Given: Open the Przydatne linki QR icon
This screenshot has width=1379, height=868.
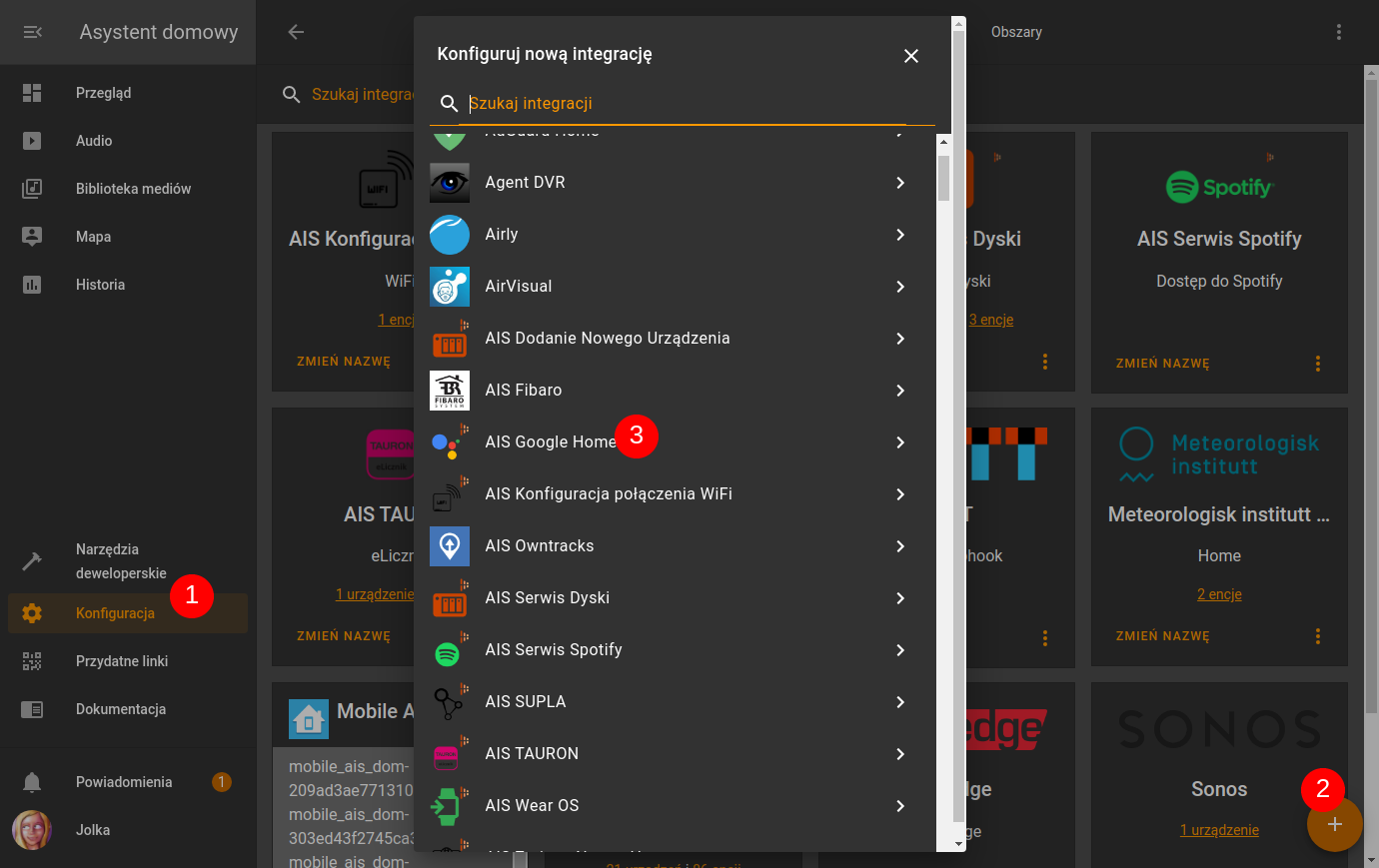Looking at the screenshot, I should tap(32, 661).
